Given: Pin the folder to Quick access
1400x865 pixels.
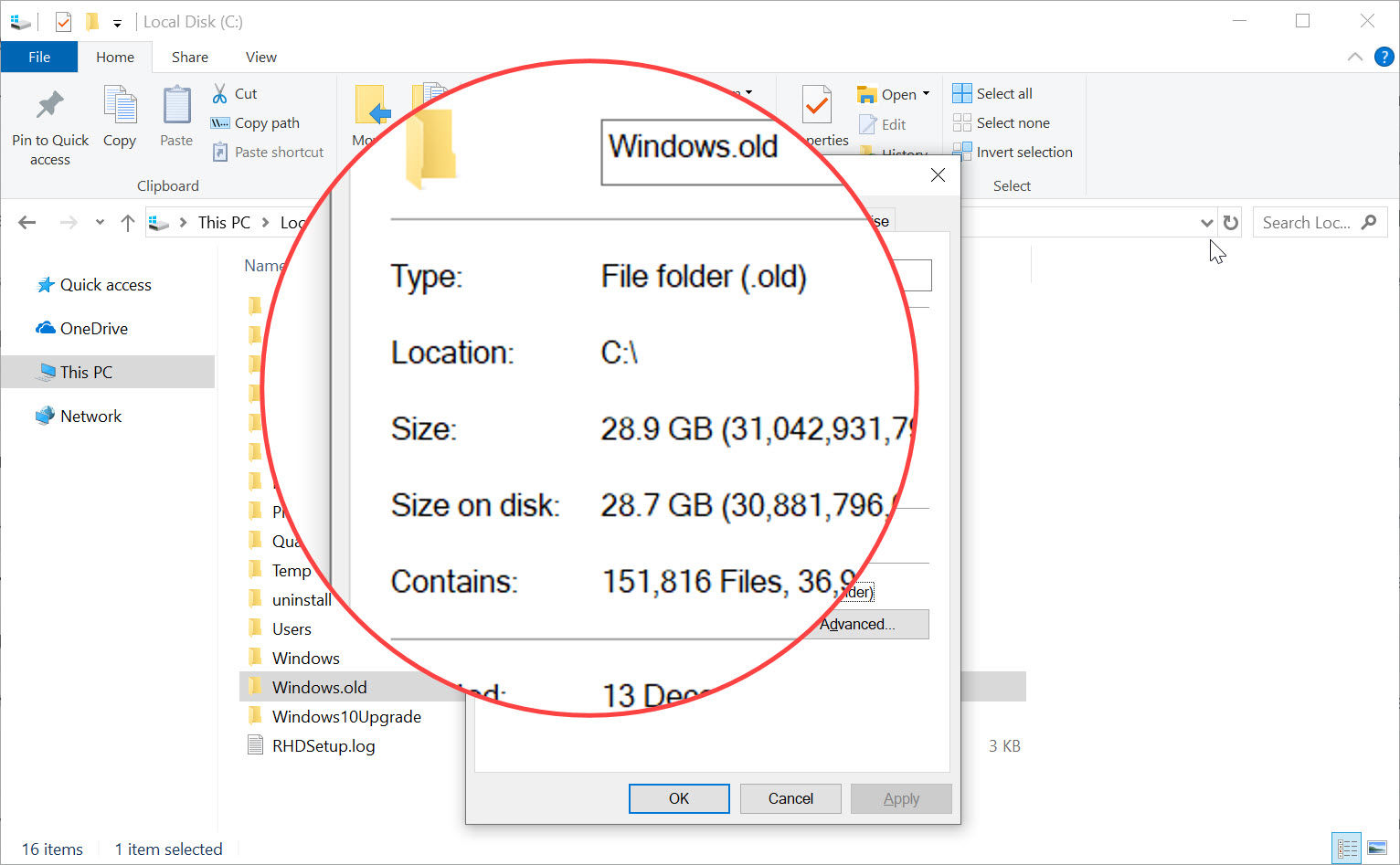Looking at the screenshot, I should point(50,127).
